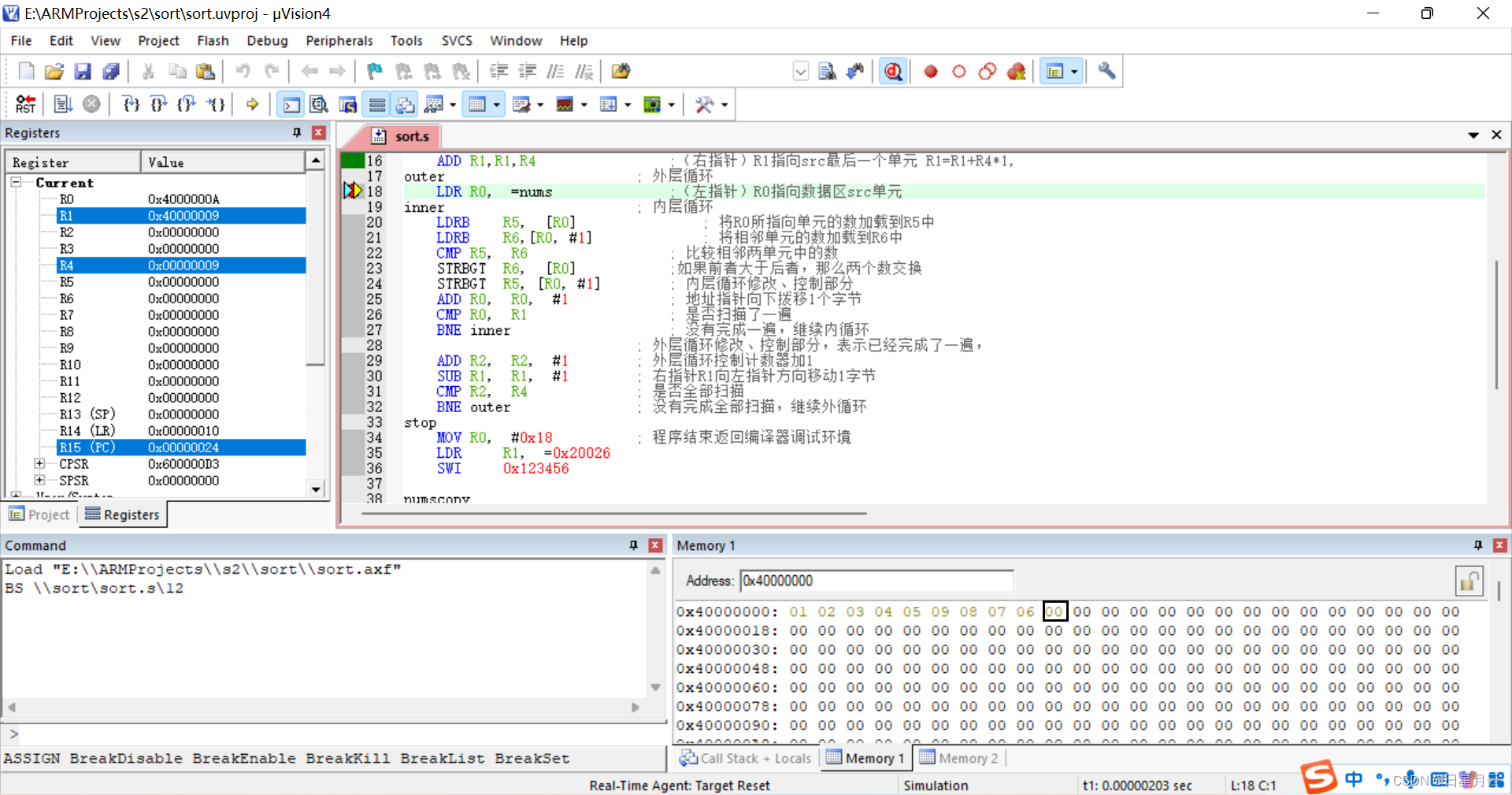
Task: Toggle the Symbols Window button
Action: click(x=347, y=104)
